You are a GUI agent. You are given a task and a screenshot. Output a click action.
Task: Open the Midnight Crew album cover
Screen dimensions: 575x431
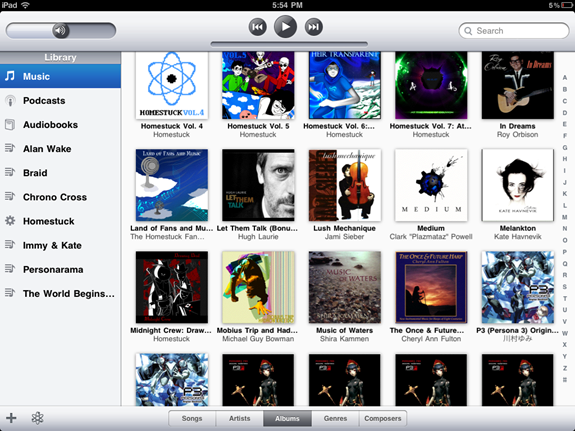coord(172,287)
